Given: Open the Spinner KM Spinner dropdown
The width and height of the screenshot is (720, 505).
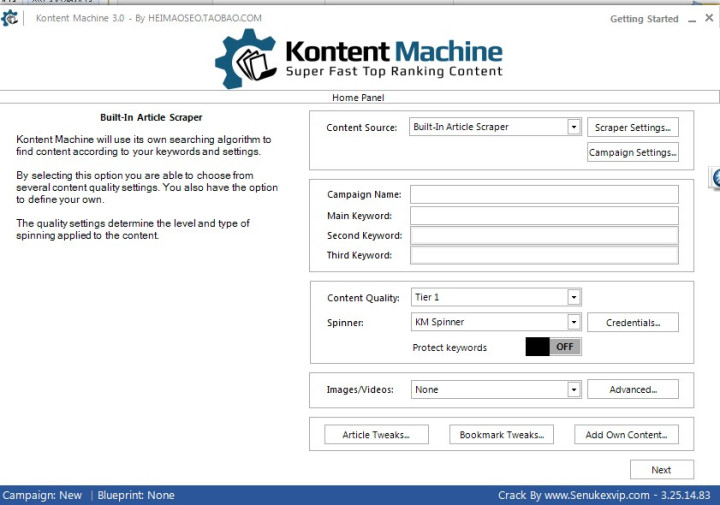Looking at the screenshot, I should point(496,322).
